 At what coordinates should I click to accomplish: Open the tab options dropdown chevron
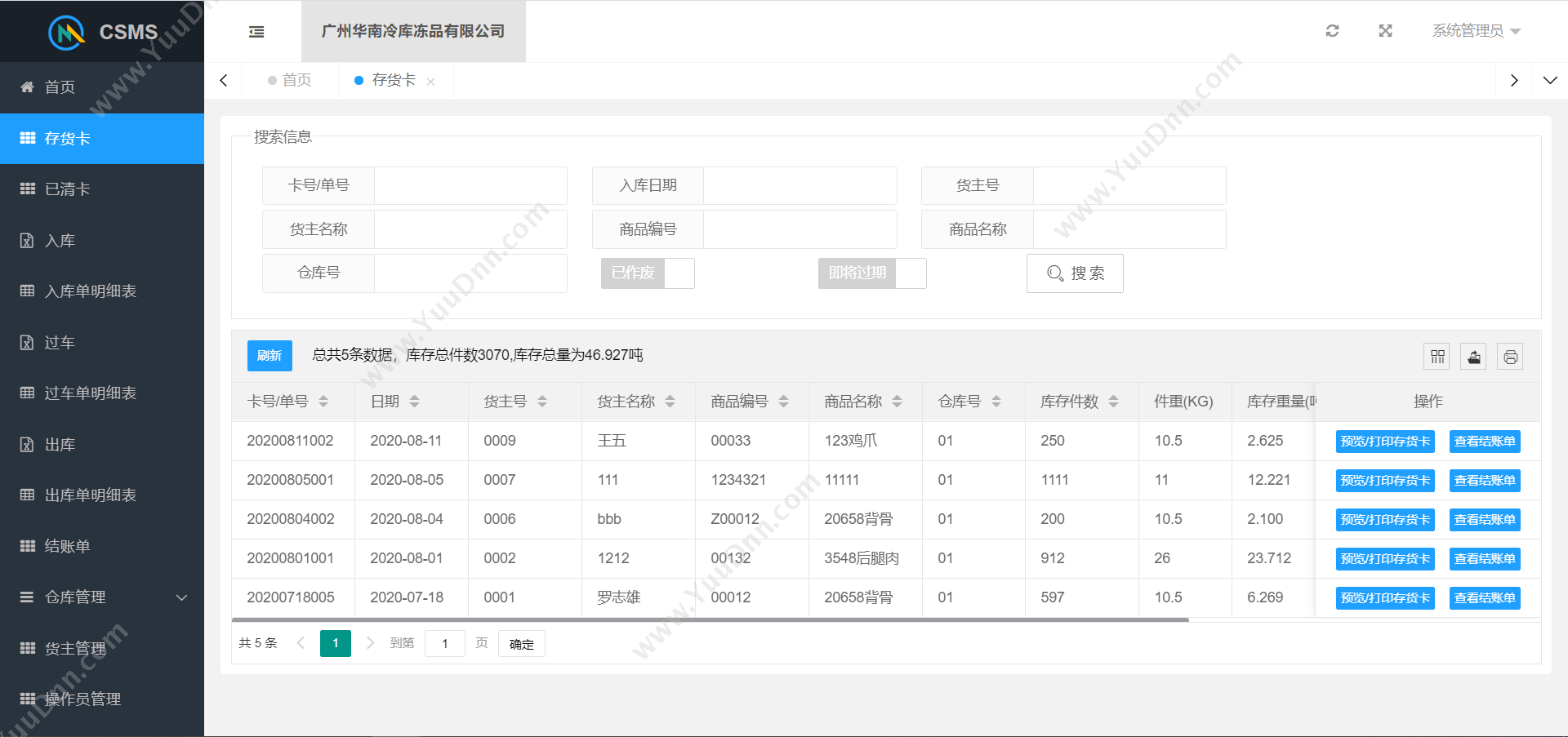[1550, 80]
